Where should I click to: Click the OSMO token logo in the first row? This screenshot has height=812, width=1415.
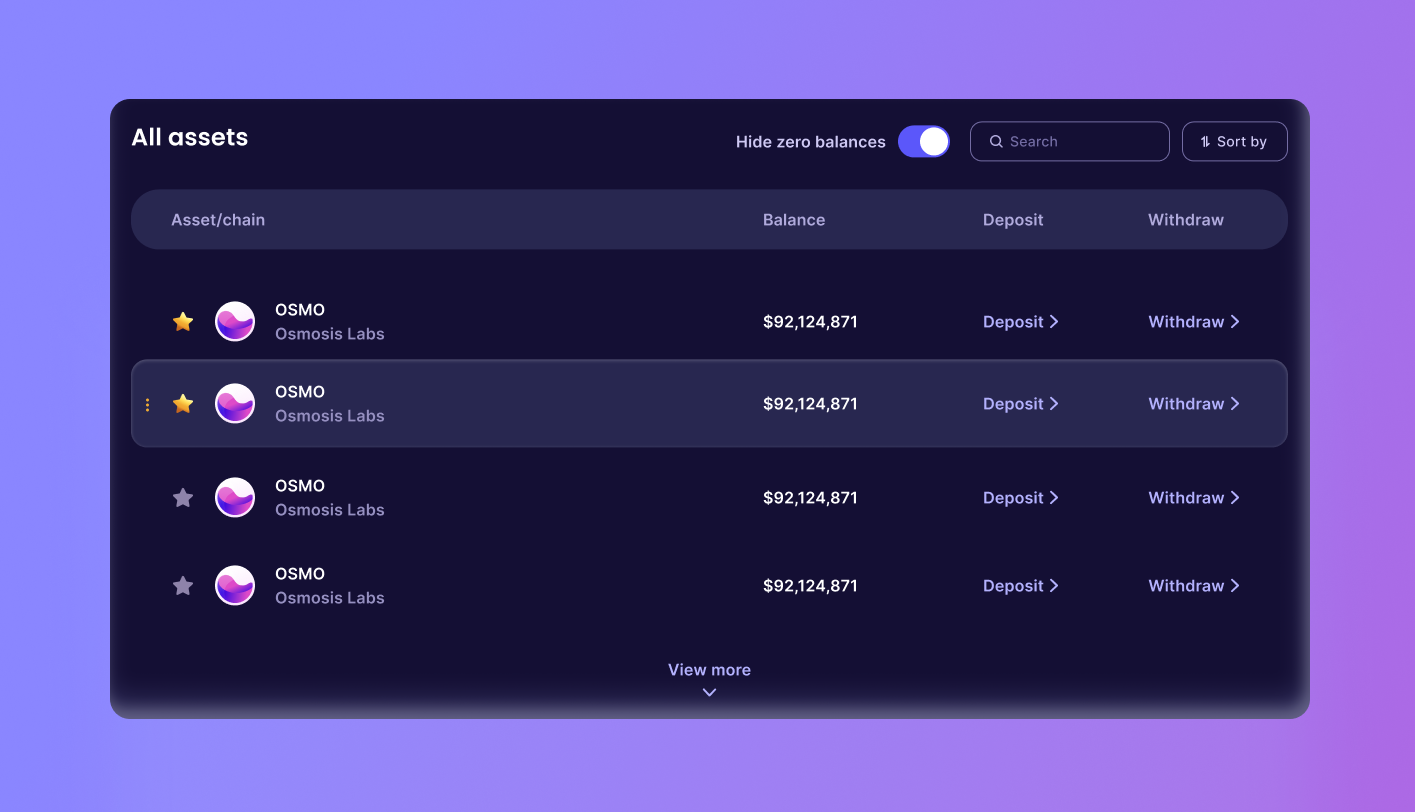pyautogui.click(x=234, y=321)
